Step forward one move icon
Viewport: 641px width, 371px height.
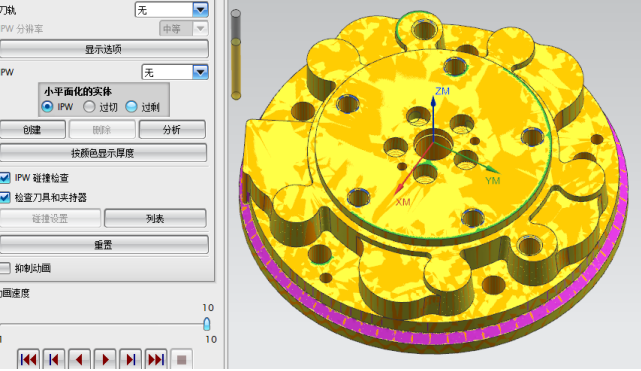pyautogui.click(x=131, y=360)
